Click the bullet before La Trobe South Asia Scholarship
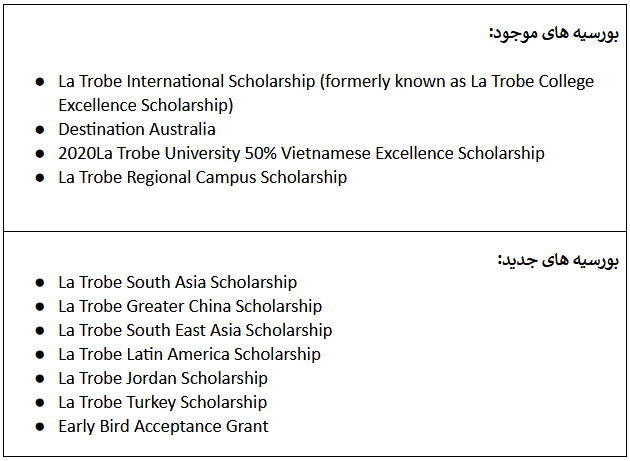This screenshot has height=461, width=630. [x=40, y=283]
